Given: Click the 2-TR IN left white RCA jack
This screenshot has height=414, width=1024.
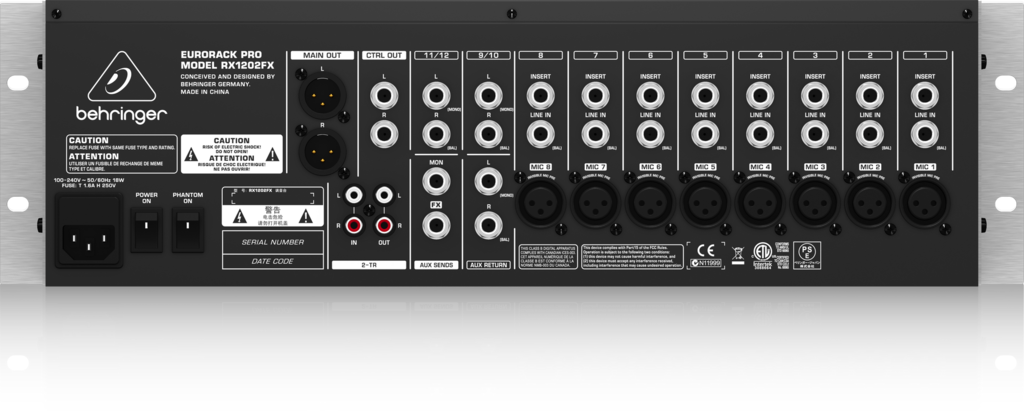Looking at the screenshot, I should [353, 194].
